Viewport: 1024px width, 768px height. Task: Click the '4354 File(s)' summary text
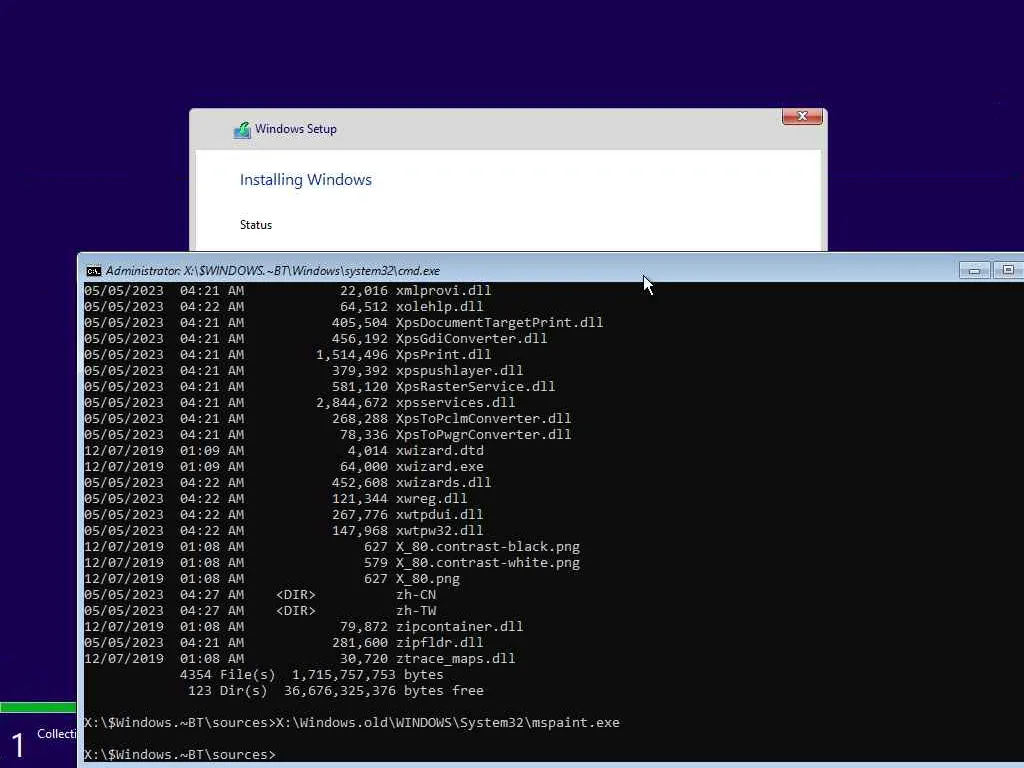point(227,674)
